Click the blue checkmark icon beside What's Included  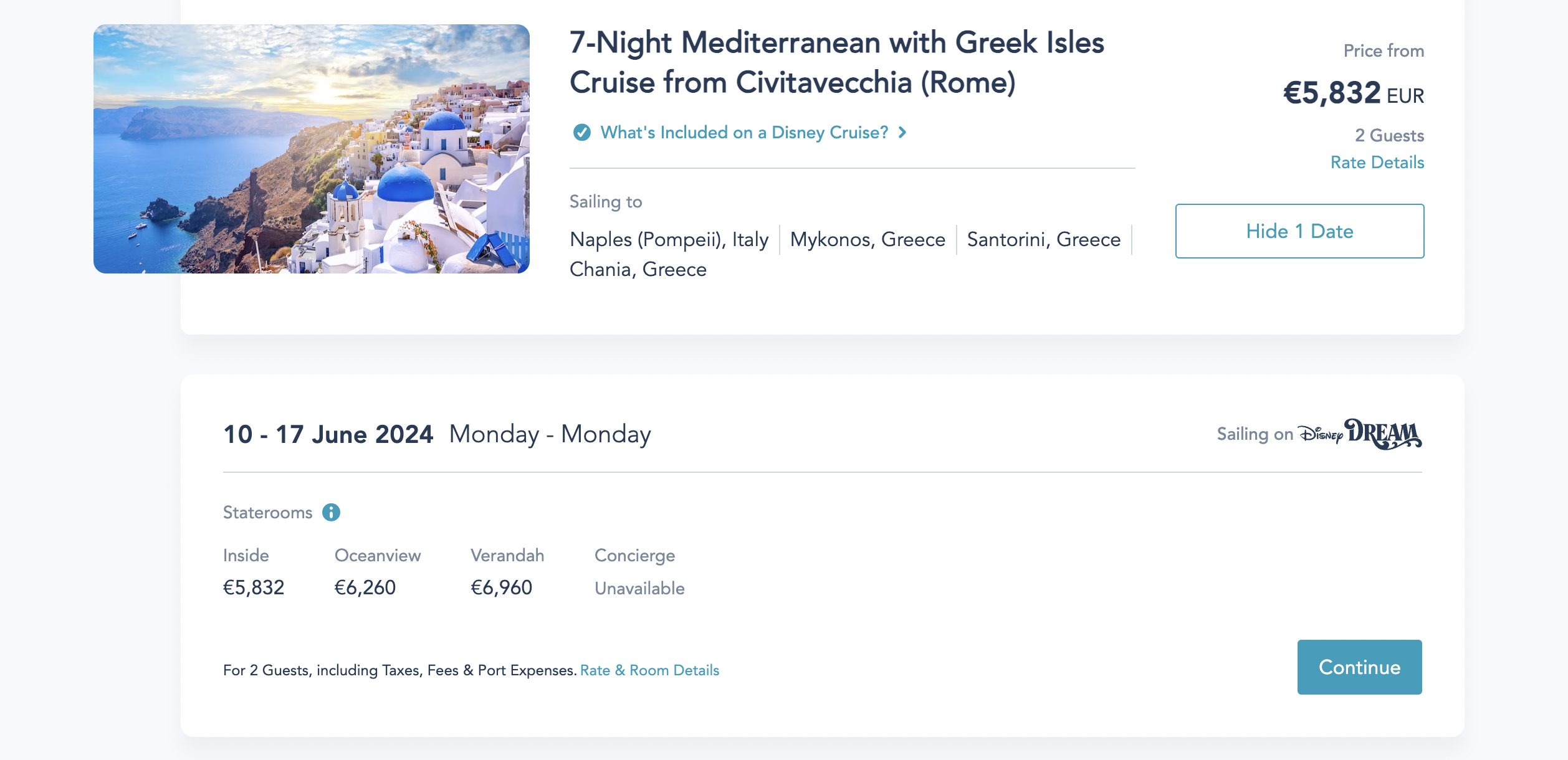tap(581, 132)
